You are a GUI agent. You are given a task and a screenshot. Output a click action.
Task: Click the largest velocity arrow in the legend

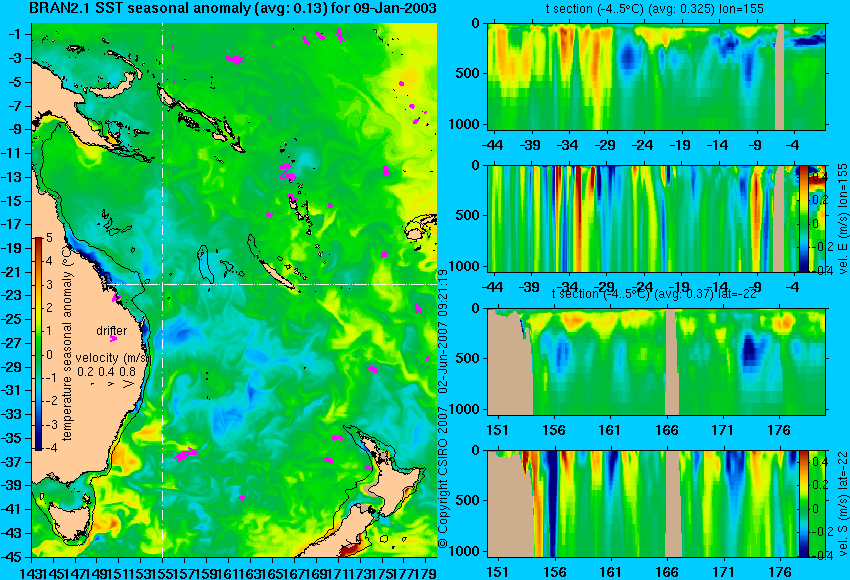(129, 384)
